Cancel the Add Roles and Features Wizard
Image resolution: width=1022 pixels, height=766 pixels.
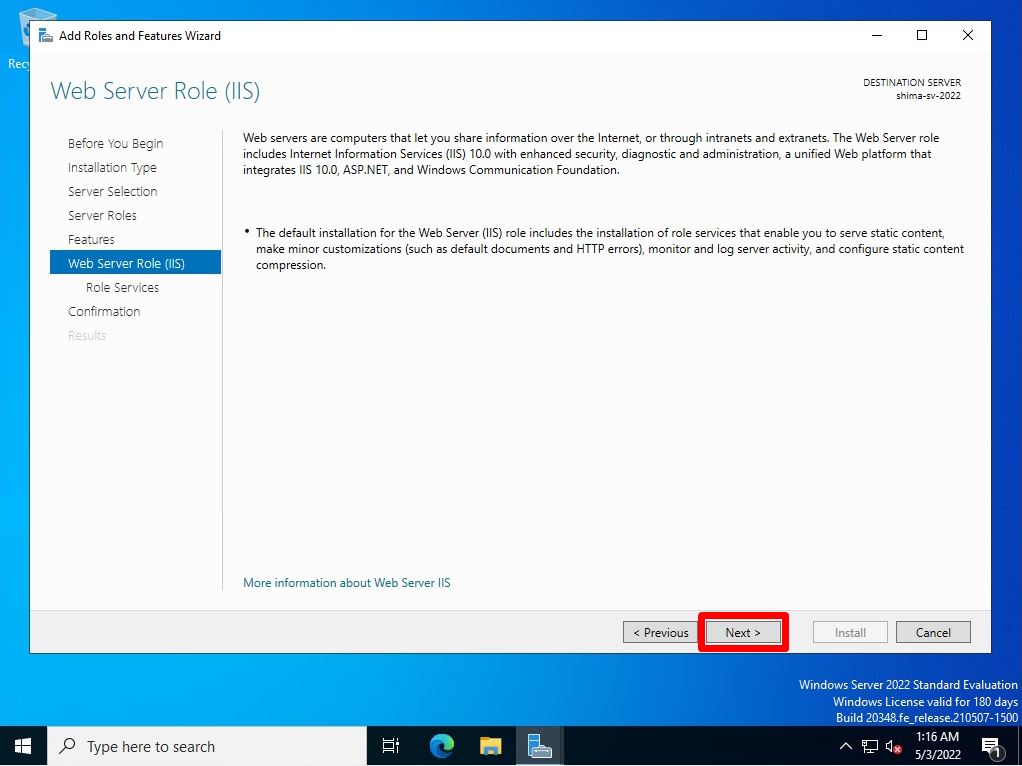(x=933, y=632)
